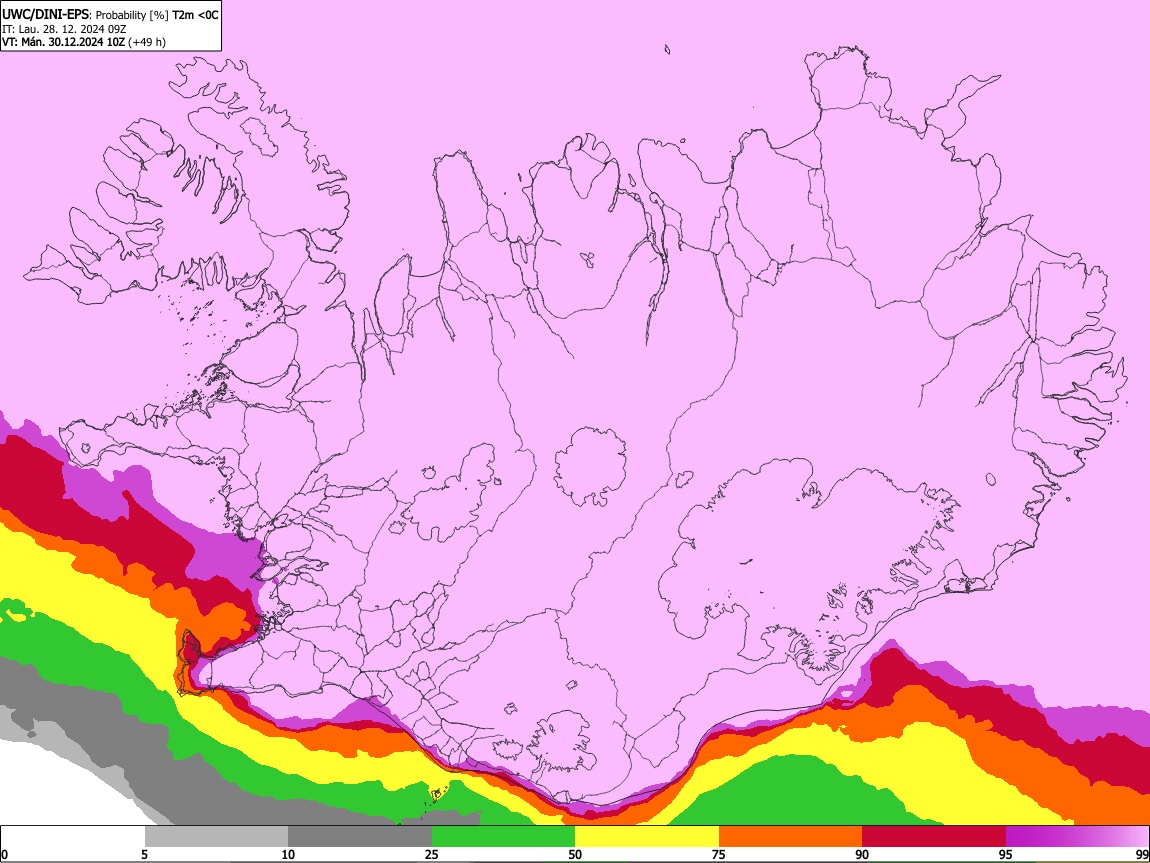Viewport: 1150px width, 863px height.
Task: Click the 'IT: Lau. 28. 12. 2024 09Z' line
Action: click(64, 29)
